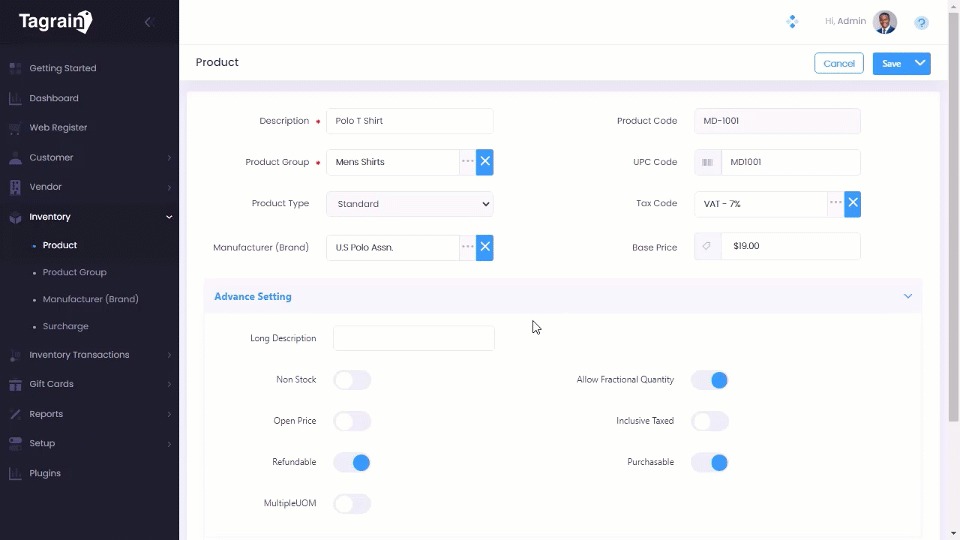Open the Save button dropdown arrow
Image resolution: width=960 pixels, height=540 pixels.
(920, 64)
